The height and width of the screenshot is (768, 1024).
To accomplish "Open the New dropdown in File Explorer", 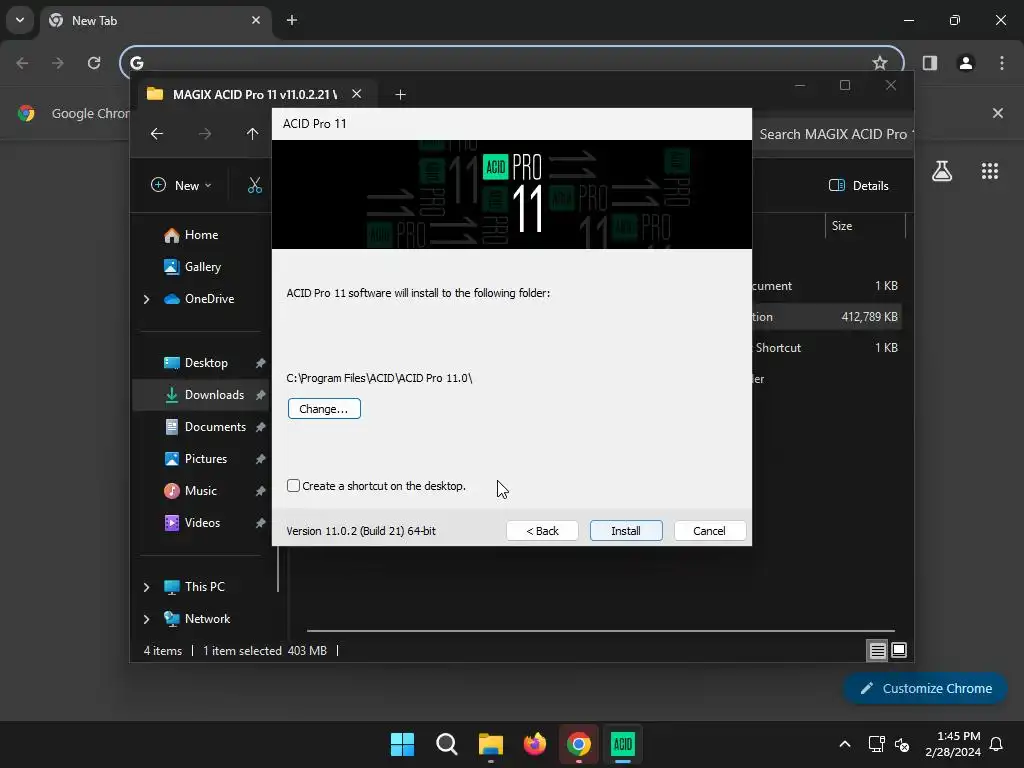I will coord(182,185).
